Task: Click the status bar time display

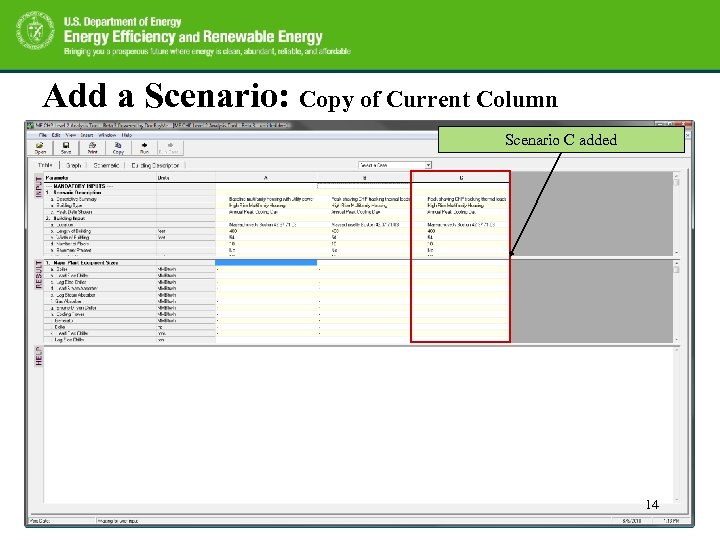Action: [x=671, y=521]
